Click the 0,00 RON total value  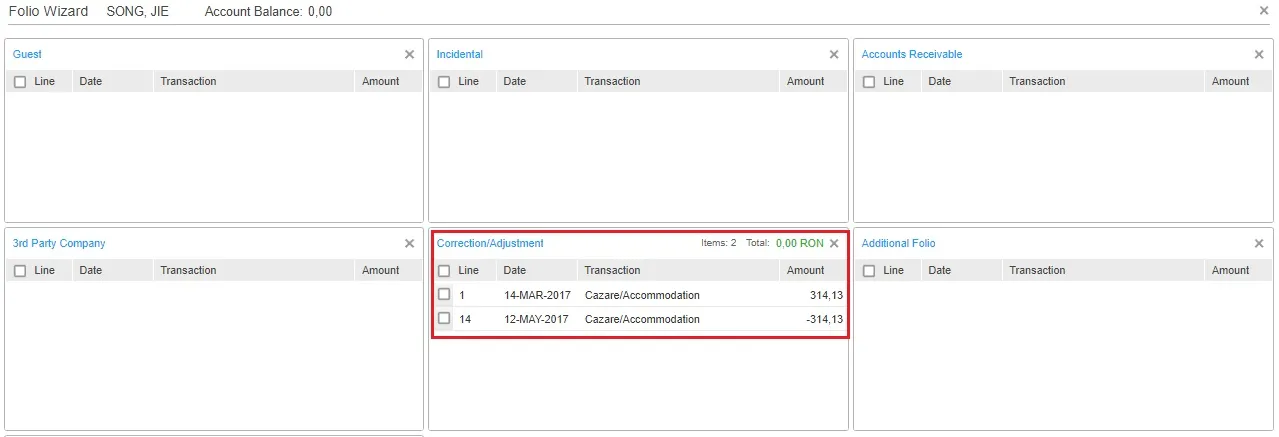[x=800, y=244]
